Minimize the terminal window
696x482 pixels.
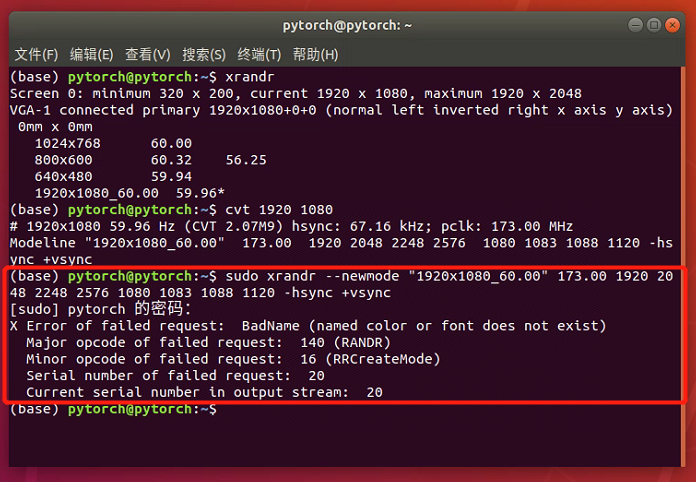pos(635,25)
